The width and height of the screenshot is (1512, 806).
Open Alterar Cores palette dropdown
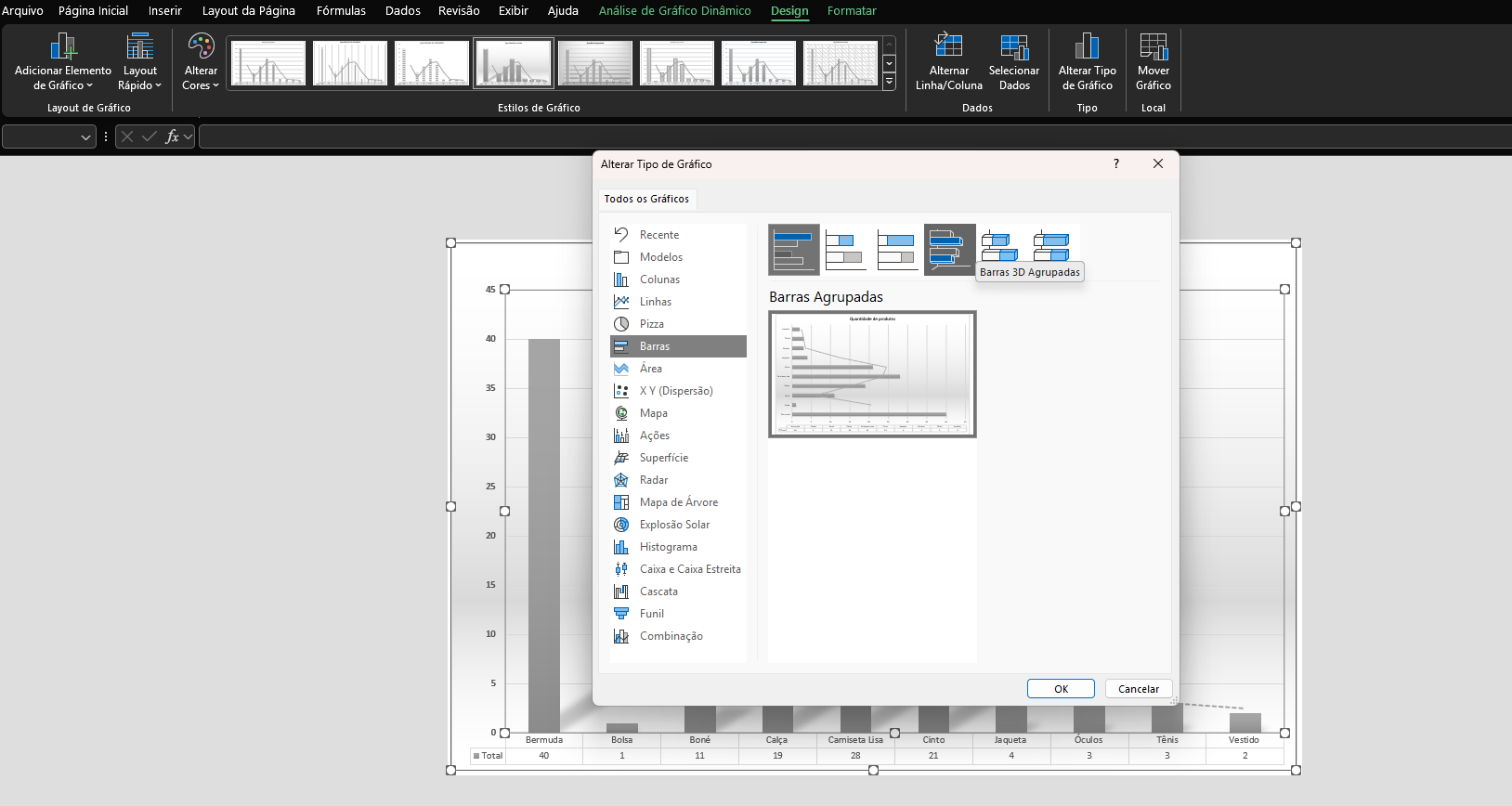pyautogui.click(x=201, y=61)
